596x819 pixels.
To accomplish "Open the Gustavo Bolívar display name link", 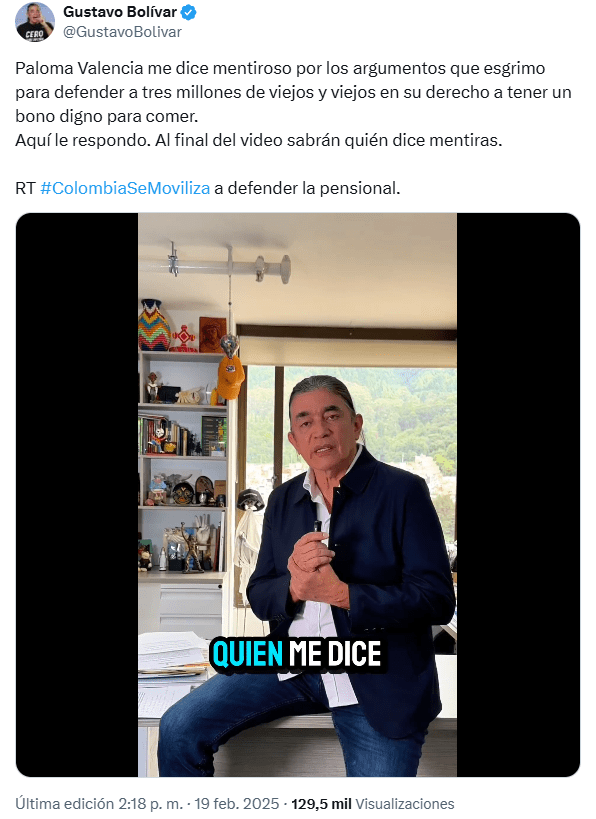I will click(x=120, y=11).
